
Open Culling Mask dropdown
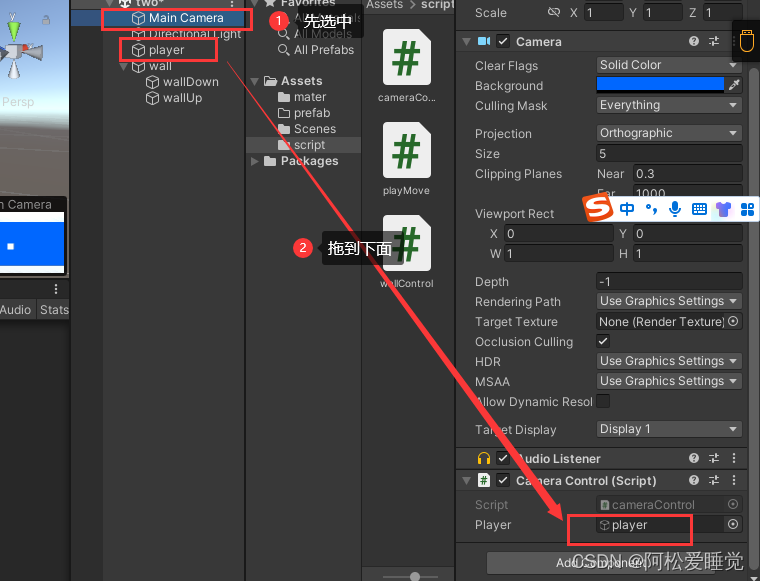tap(669, 105)
